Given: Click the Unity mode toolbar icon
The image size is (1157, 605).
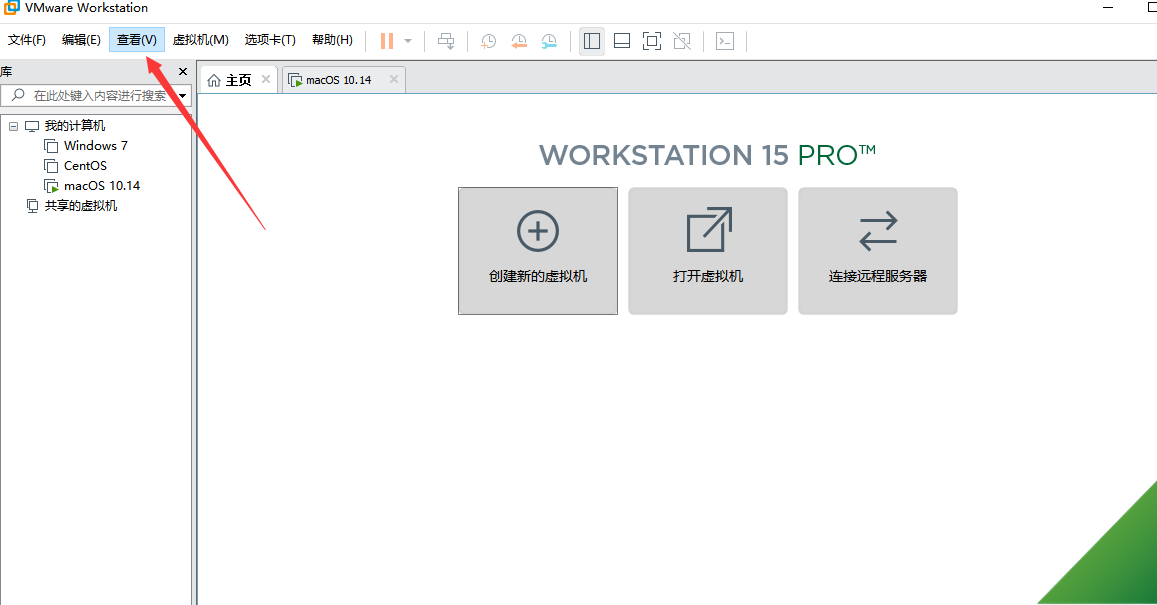Looking at the screenshot, I should click(x=683, y=41).
